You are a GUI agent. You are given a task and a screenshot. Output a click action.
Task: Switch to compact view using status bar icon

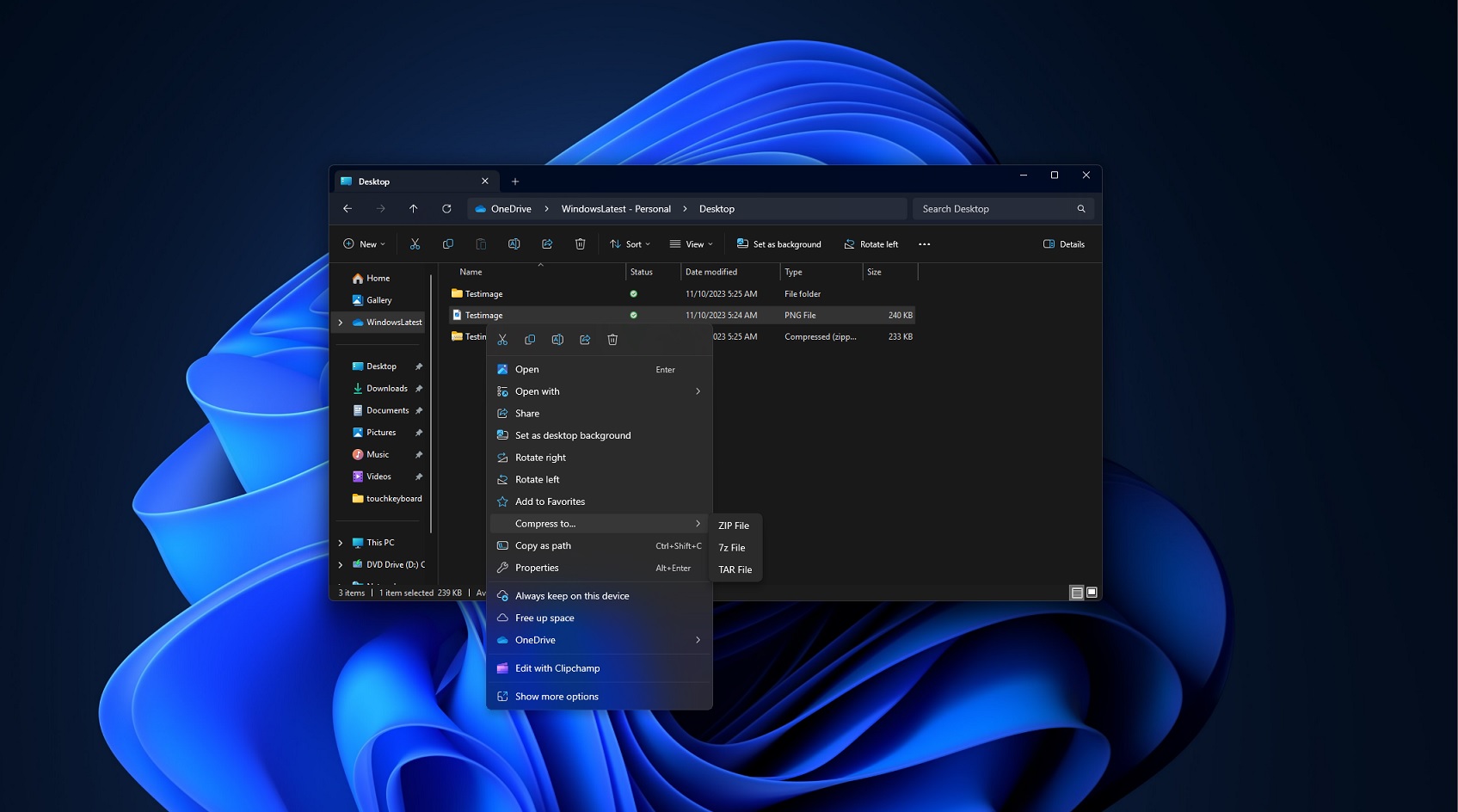pyautogui.click(x=1076, y=592)
